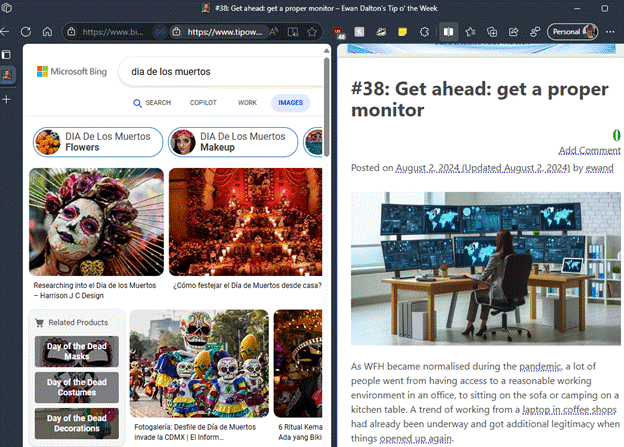
Task: Follow the 'pandemic' link in article text
Action: 540,366
